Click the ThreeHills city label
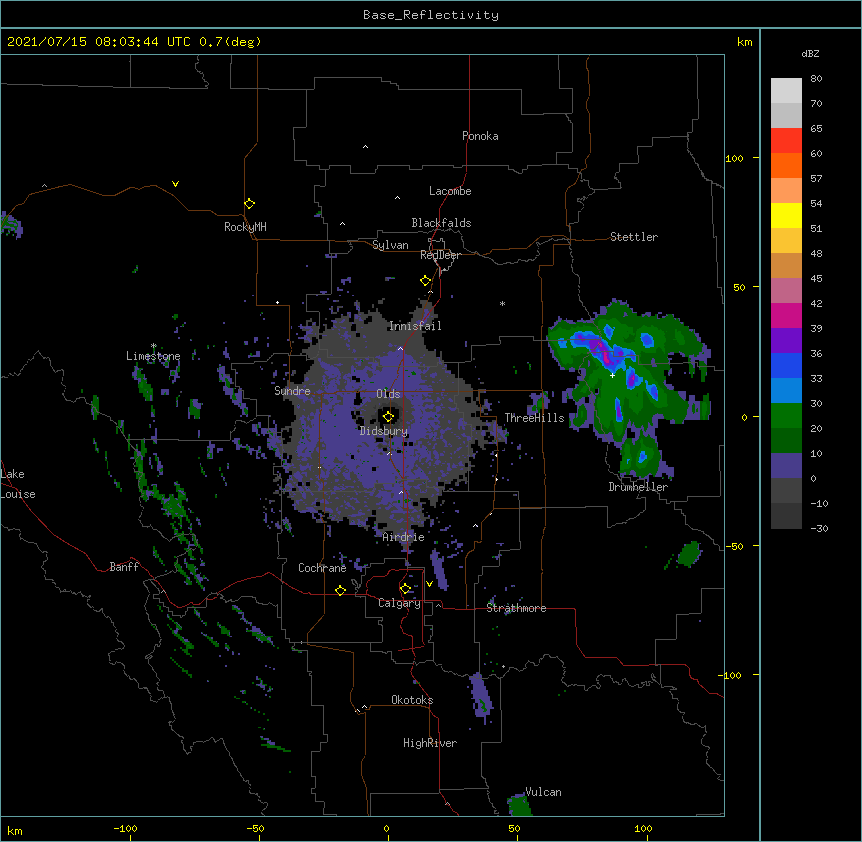The height and width of the screenshot is (842, 862). (534, 418)
